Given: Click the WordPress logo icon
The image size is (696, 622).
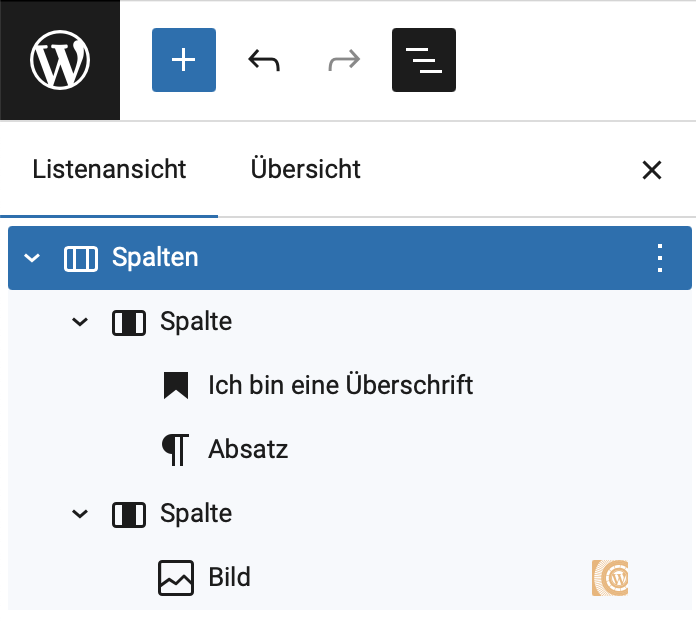Looking at the screenshot, I should click(x=60, y=60).
